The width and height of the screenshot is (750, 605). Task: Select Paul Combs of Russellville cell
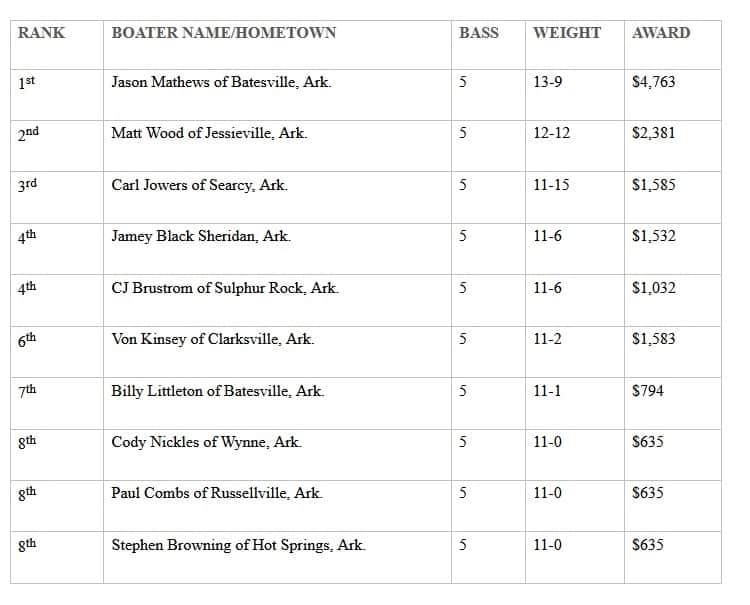coord(217,493)
